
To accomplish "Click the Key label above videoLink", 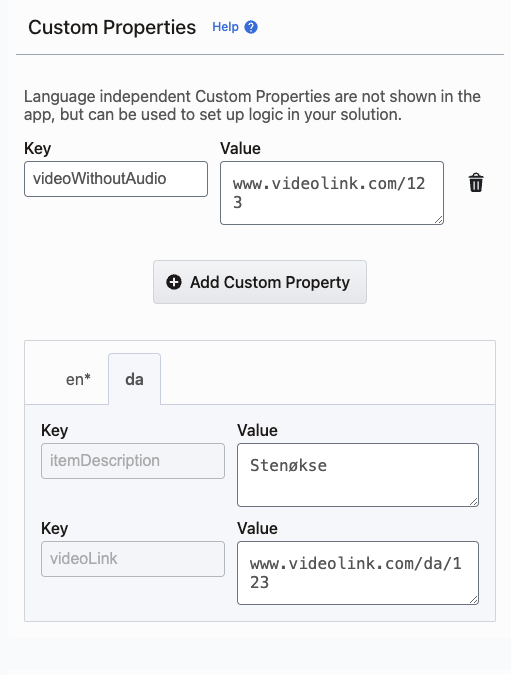I will point(55,528).
